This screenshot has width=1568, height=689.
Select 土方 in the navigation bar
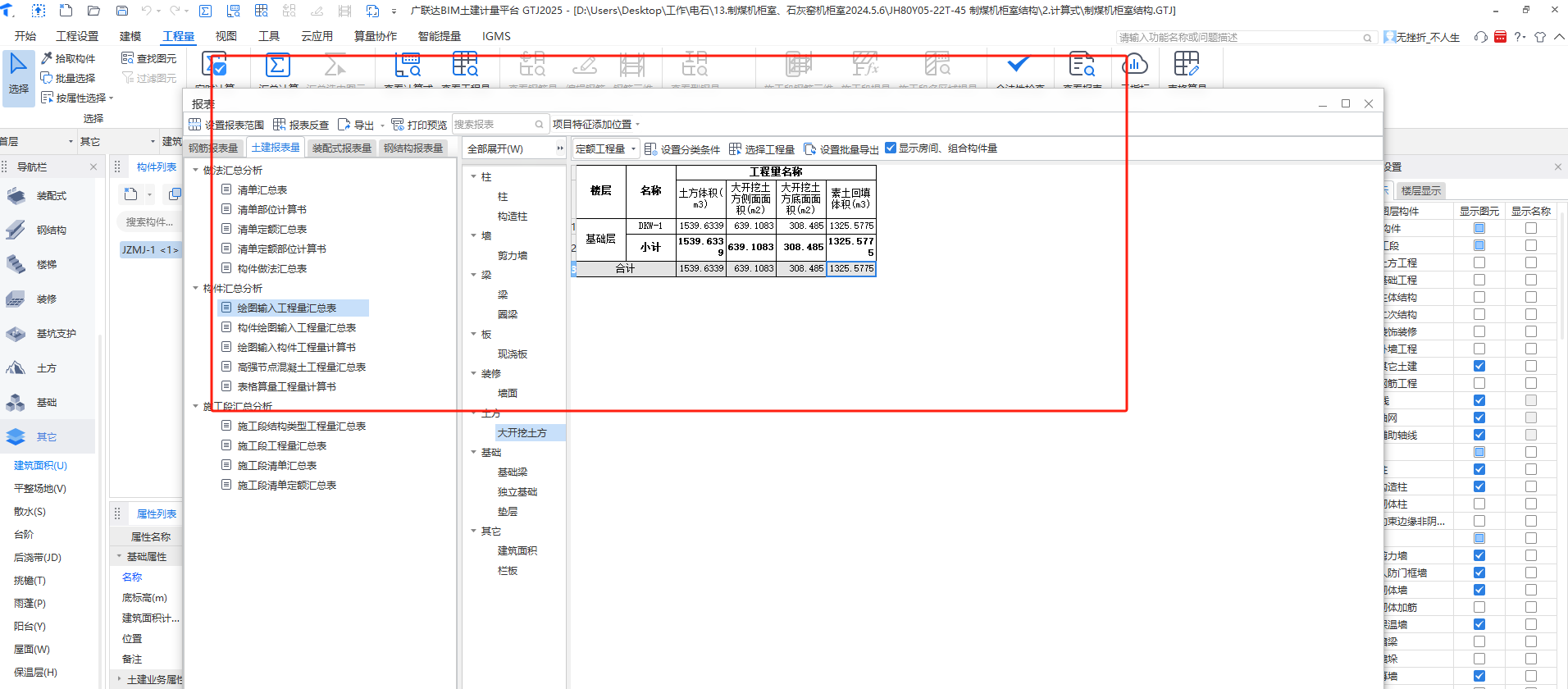[48, 368]
